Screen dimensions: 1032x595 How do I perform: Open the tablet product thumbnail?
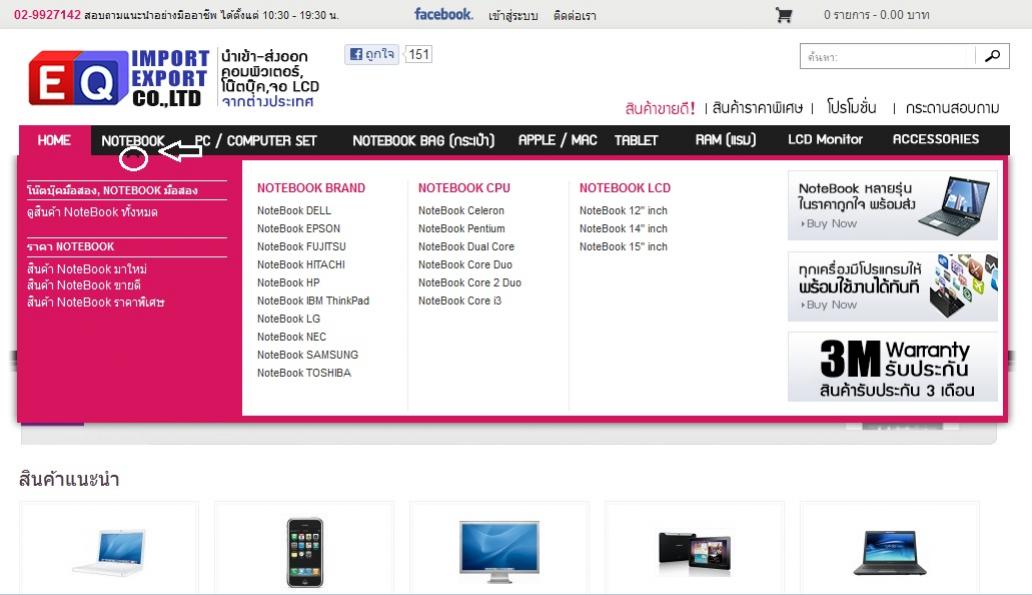pos(694,552)
